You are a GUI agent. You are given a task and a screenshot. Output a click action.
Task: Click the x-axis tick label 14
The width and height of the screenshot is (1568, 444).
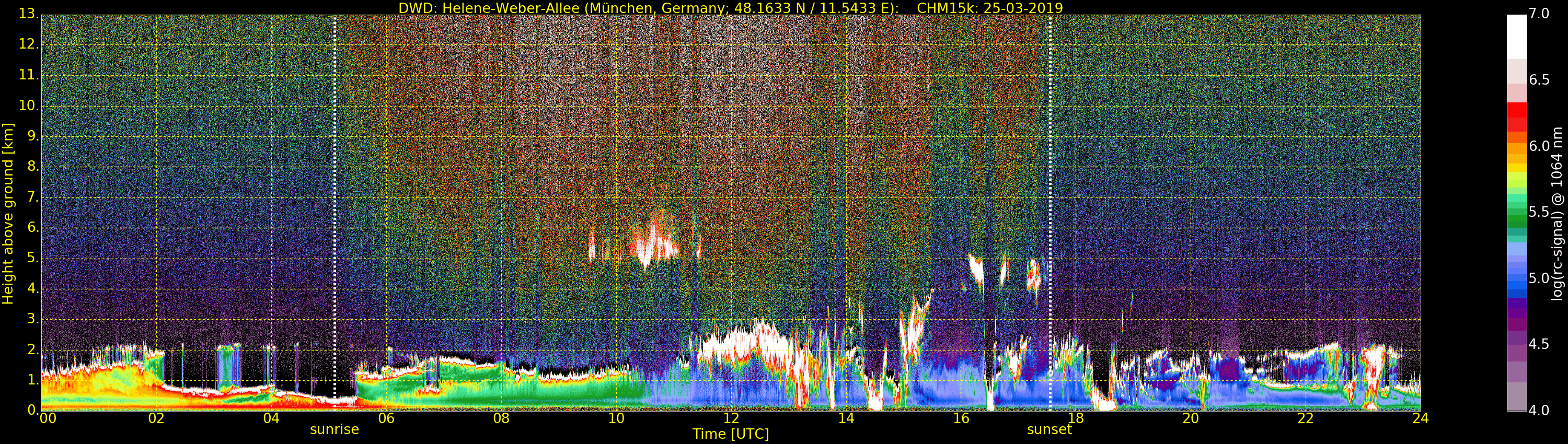[846, 418]
